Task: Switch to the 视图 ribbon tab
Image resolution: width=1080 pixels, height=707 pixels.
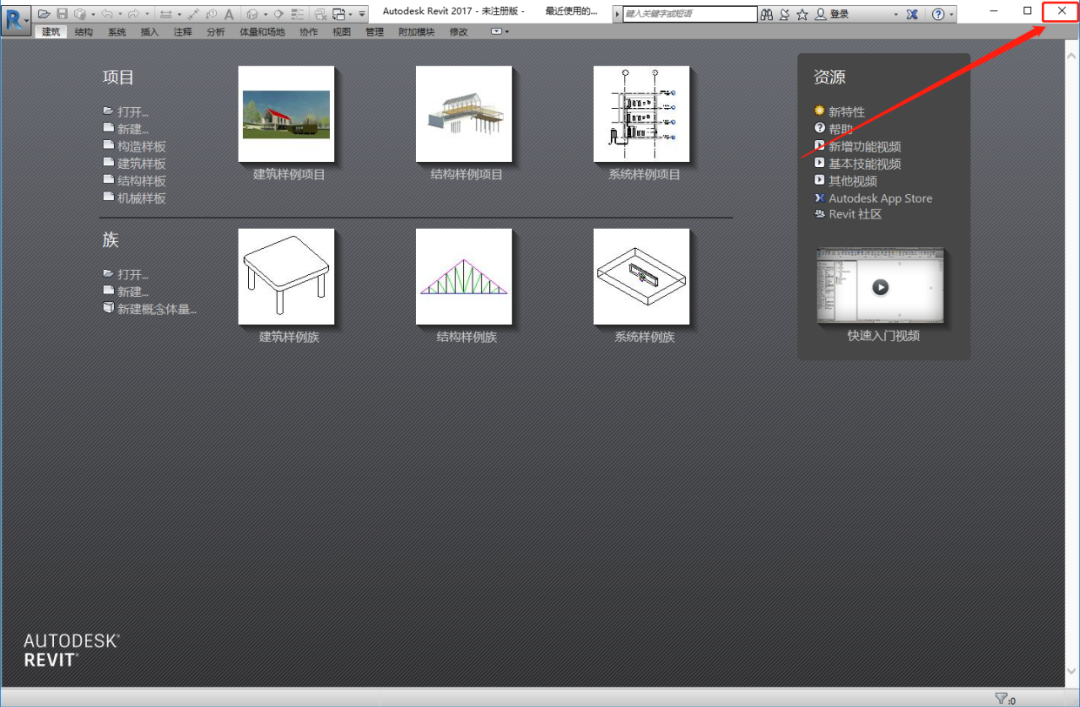Action: [342, 32]
